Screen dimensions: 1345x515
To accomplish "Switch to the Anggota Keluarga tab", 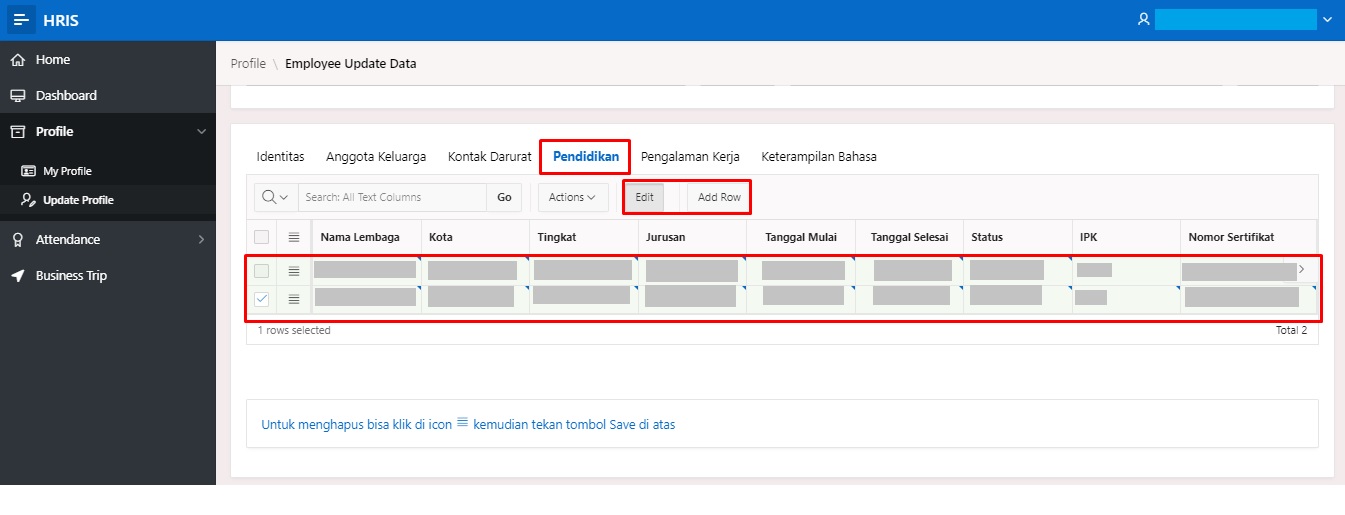I will pos(376,157).
